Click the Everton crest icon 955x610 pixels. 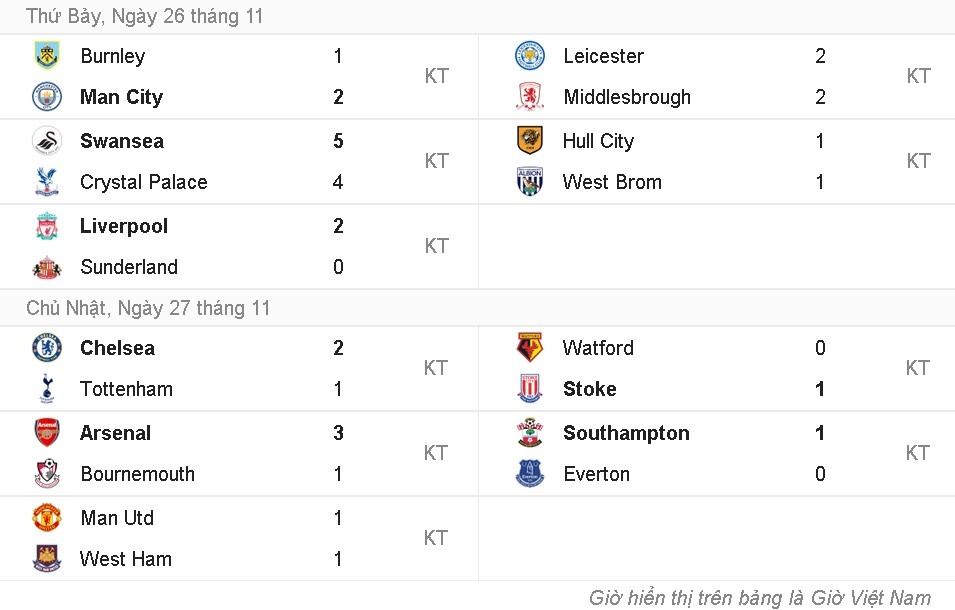[528, 474]
